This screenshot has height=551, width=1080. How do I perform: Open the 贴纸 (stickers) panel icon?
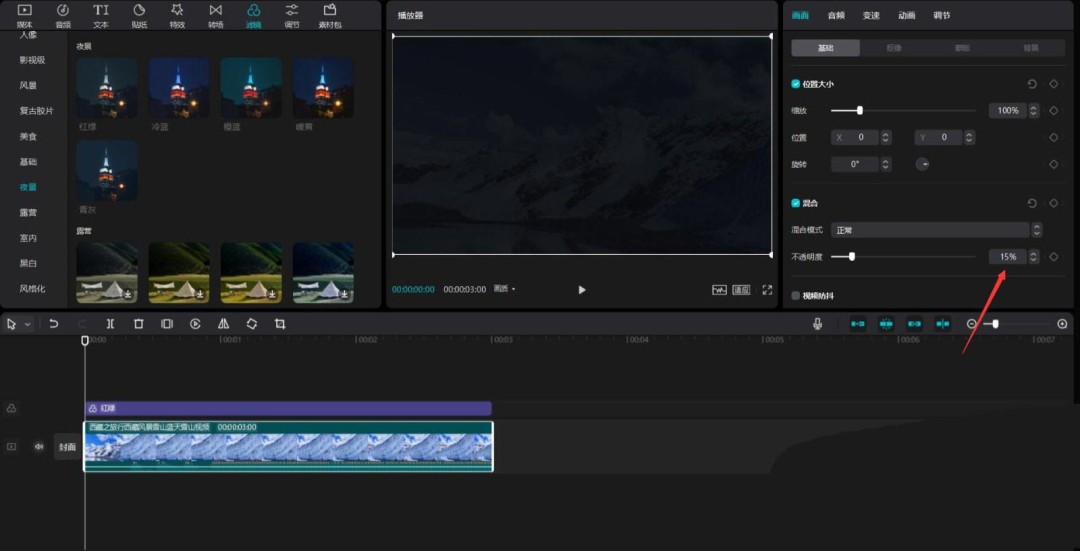pyautogui.click(x=139, y=14)
